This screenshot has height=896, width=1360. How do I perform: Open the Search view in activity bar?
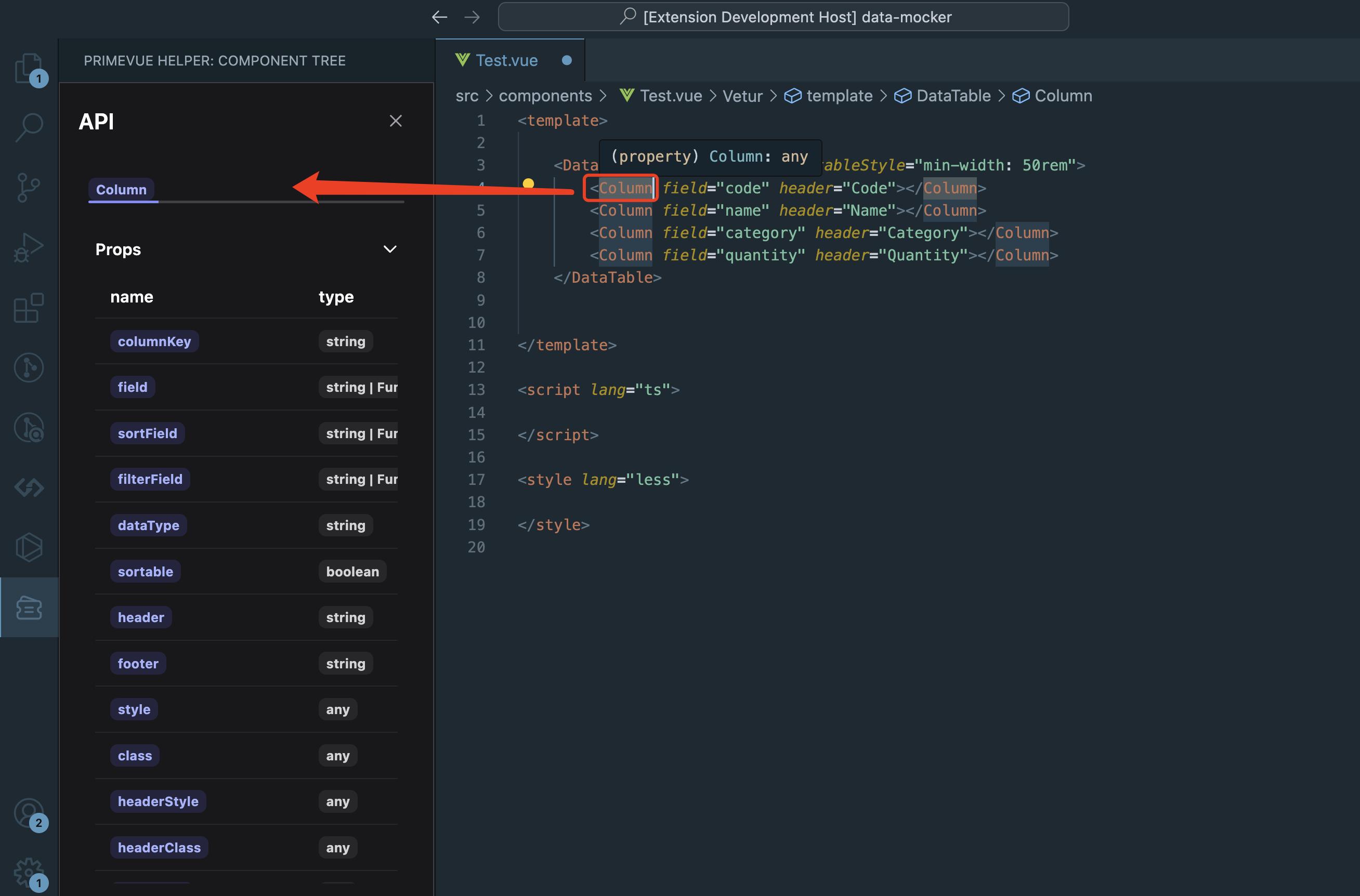point(29,127)
